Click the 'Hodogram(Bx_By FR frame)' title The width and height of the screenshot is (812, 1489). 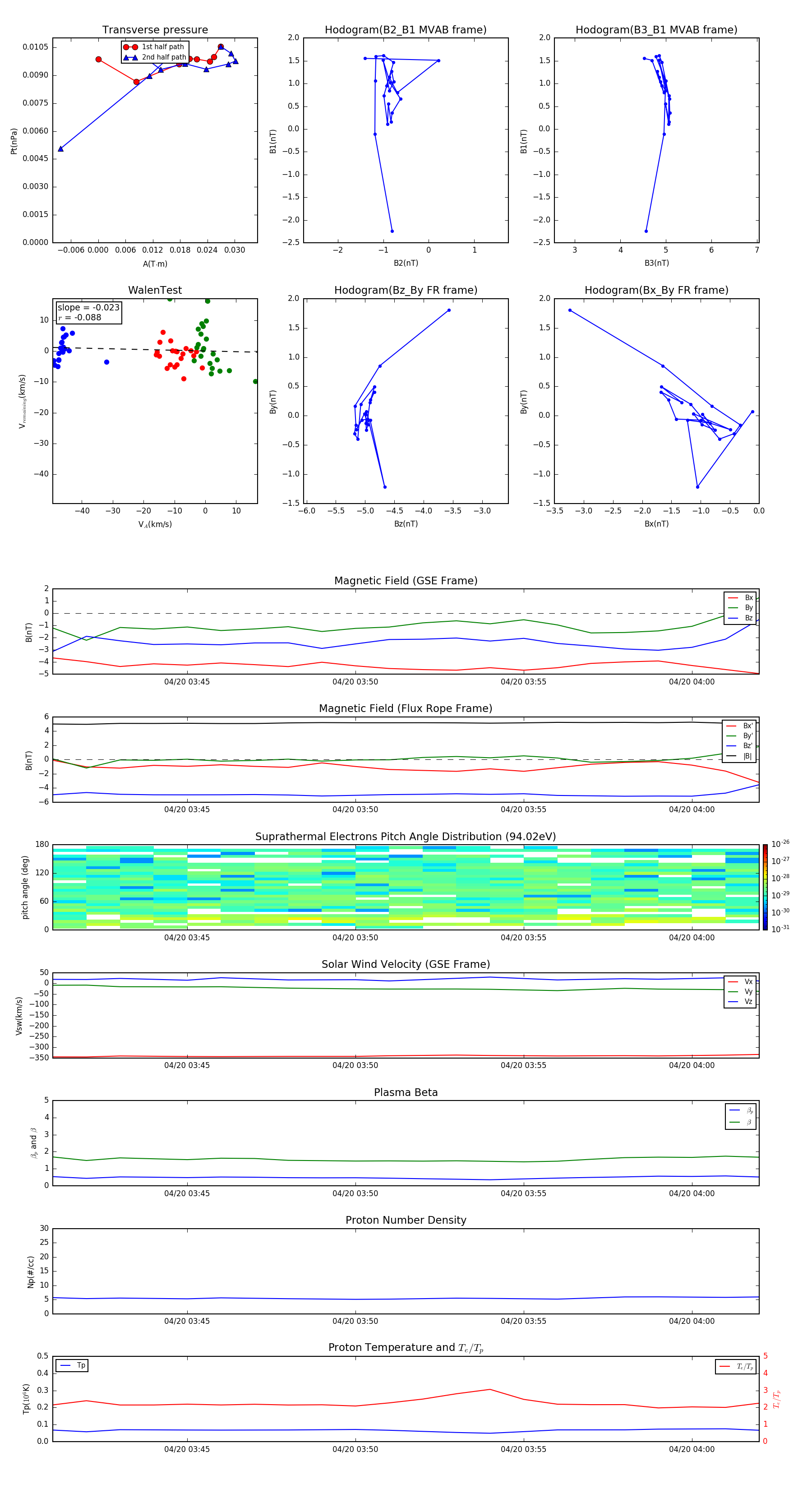(x=656, y=290)
